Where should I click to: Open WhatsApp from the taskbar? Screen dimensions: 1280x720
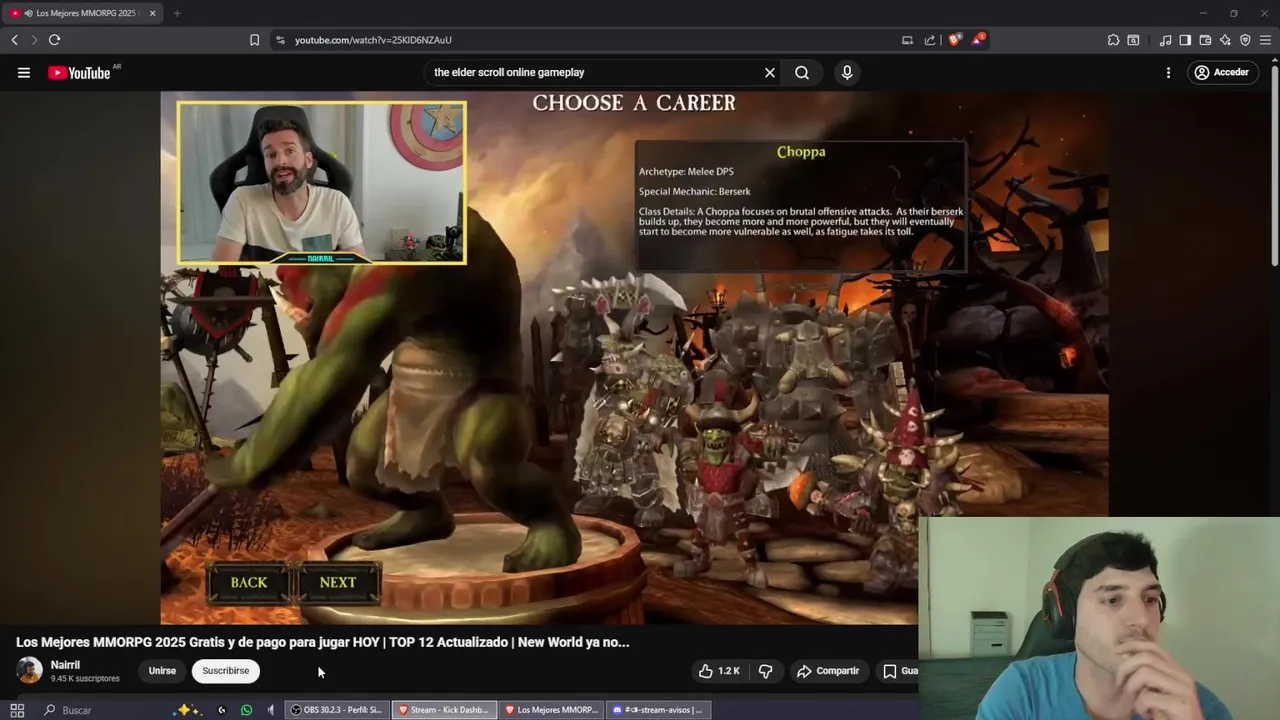click(247, 710)
